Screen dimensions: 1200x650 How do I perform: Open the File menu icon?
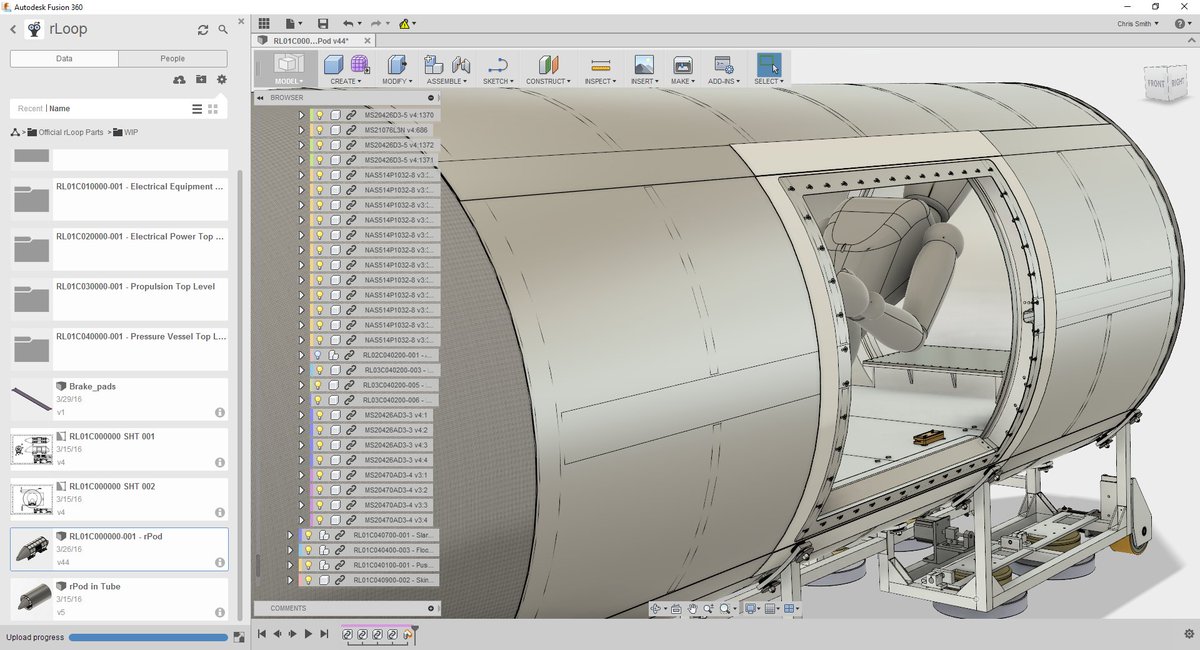coord(292,23)
